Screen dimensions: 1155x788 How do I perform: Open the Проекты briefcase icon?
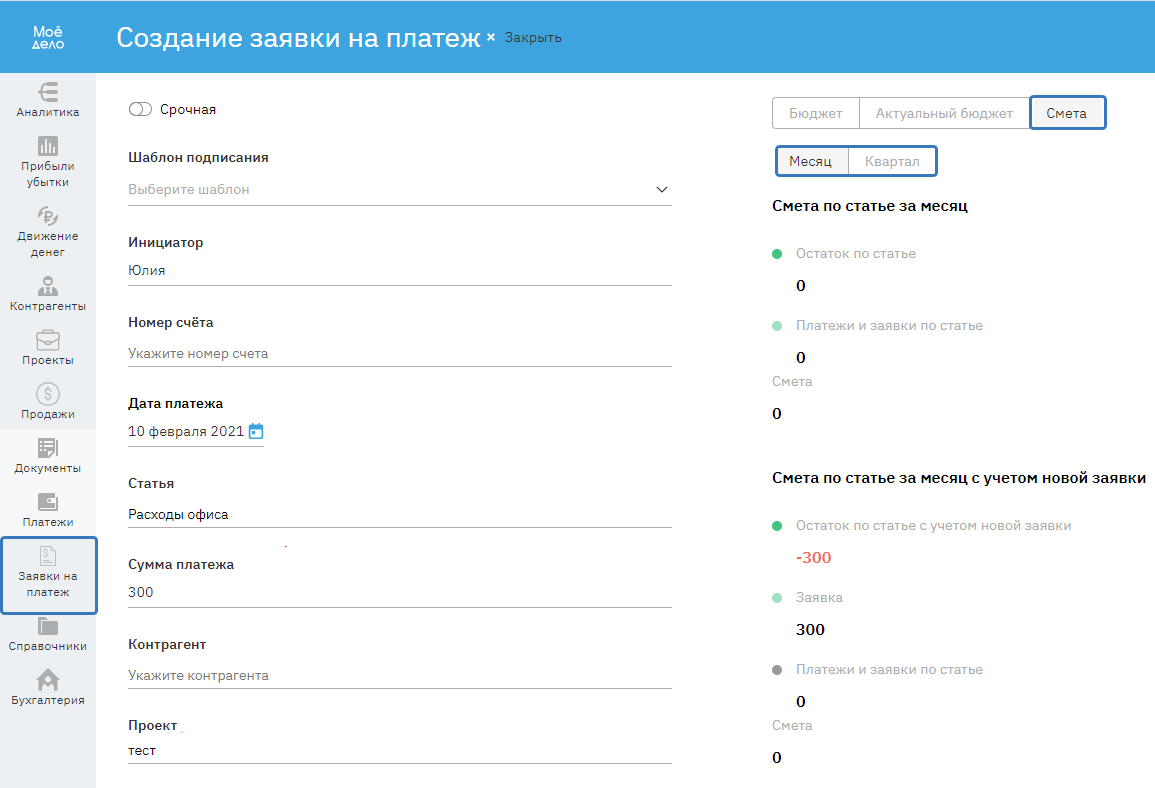47,340
